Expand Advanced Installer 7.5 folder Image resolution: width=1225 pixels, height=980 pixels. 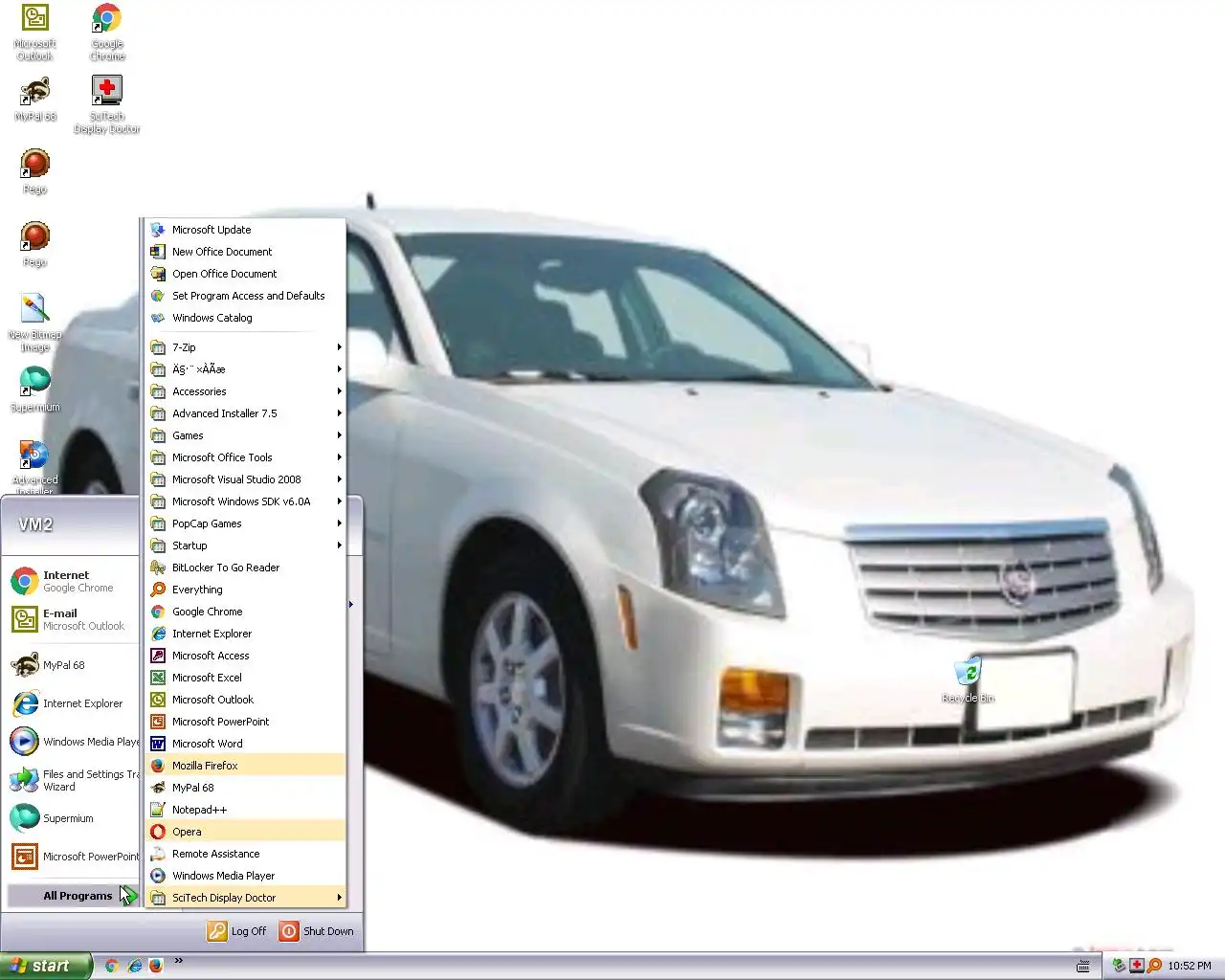[x=245, y=413]
